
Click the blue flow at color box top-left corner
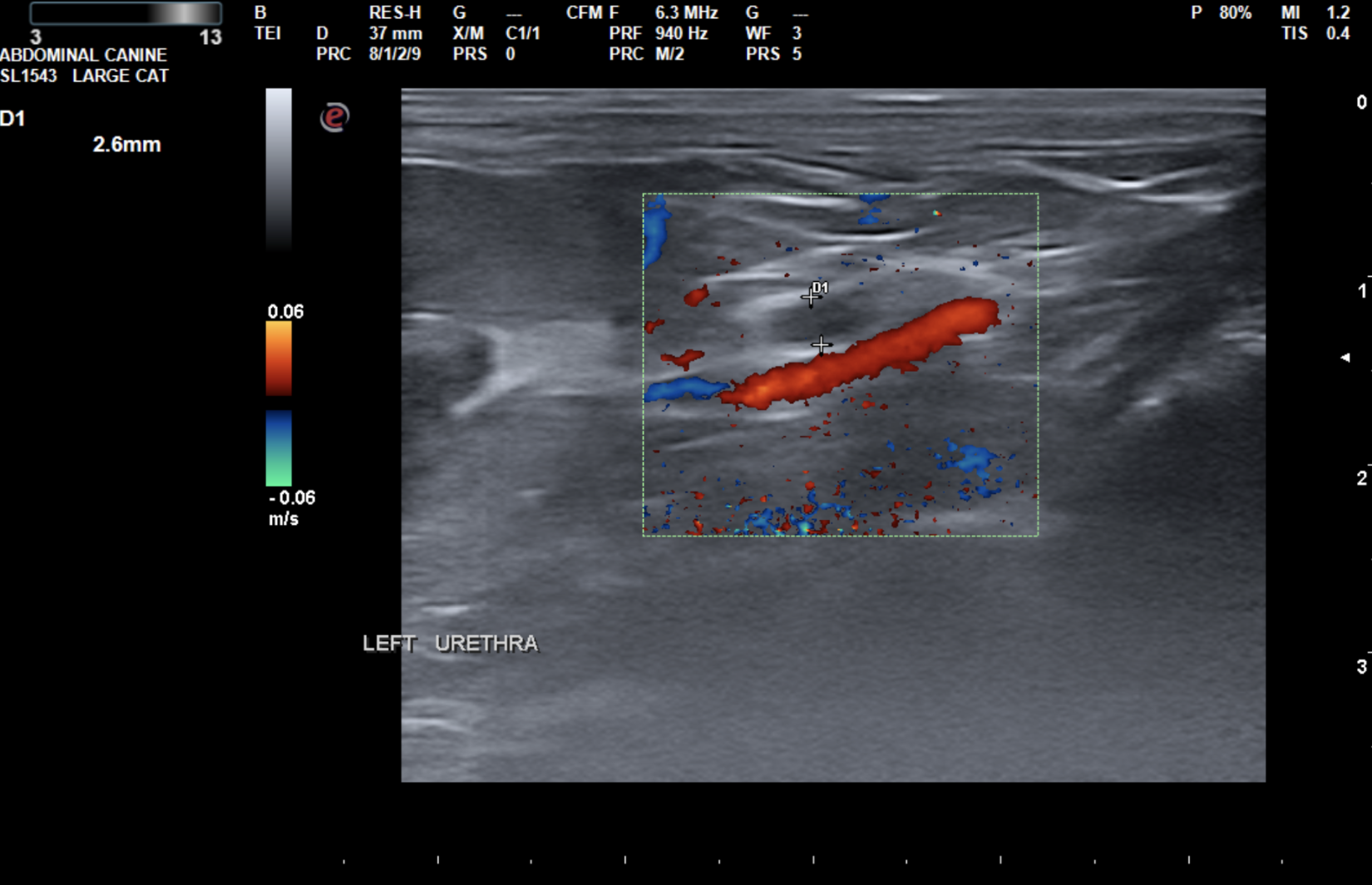(x=656, y=229)
